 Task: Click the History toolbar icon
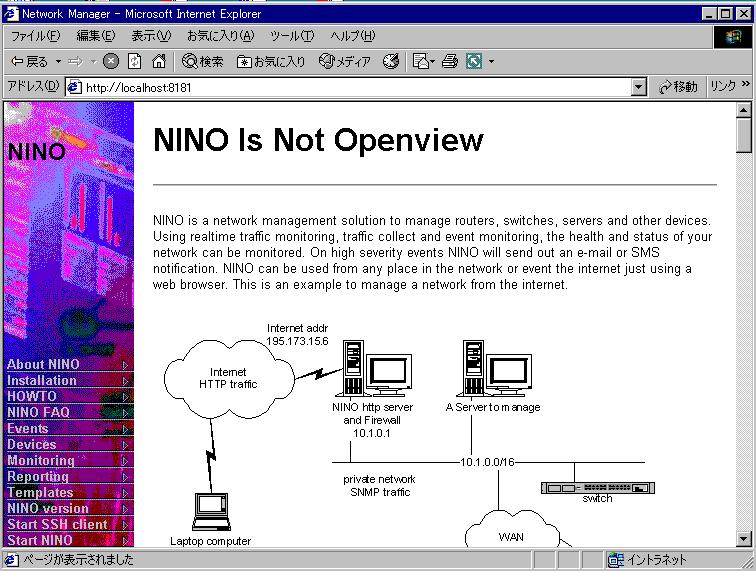point(391,62)
